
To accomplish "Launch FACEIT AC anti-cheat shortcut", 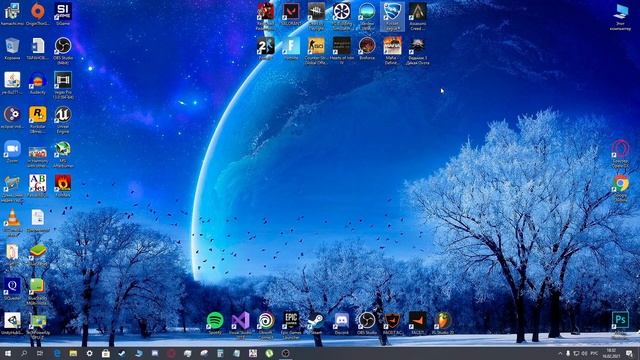I will click(x=392, y=323).
